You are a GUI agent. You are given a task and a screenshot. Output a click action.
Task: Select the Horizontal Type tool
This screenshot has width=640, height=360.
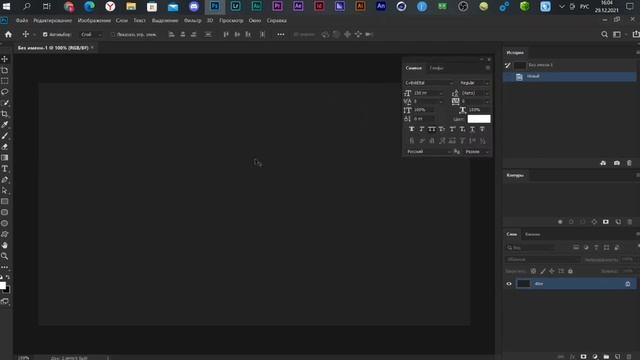pyautogui.click(x=5, y=169)
